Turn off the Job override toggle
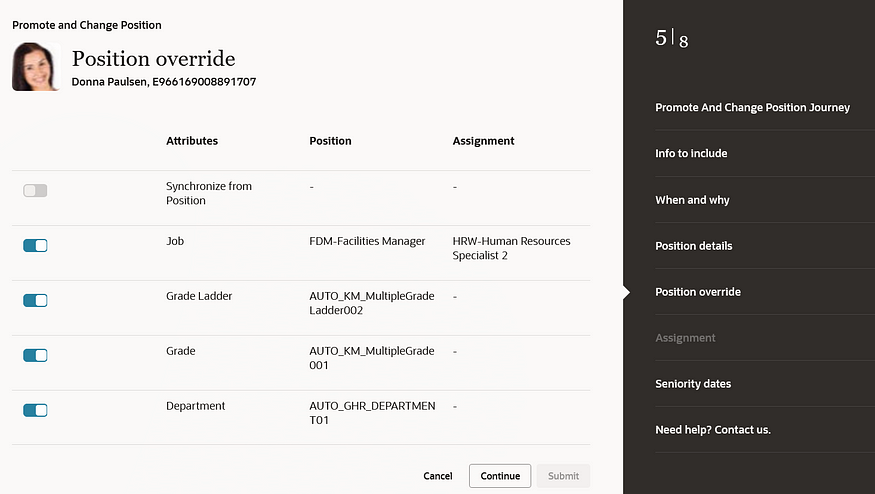Viewport: 875px width, 494px height. click(35, 245)
